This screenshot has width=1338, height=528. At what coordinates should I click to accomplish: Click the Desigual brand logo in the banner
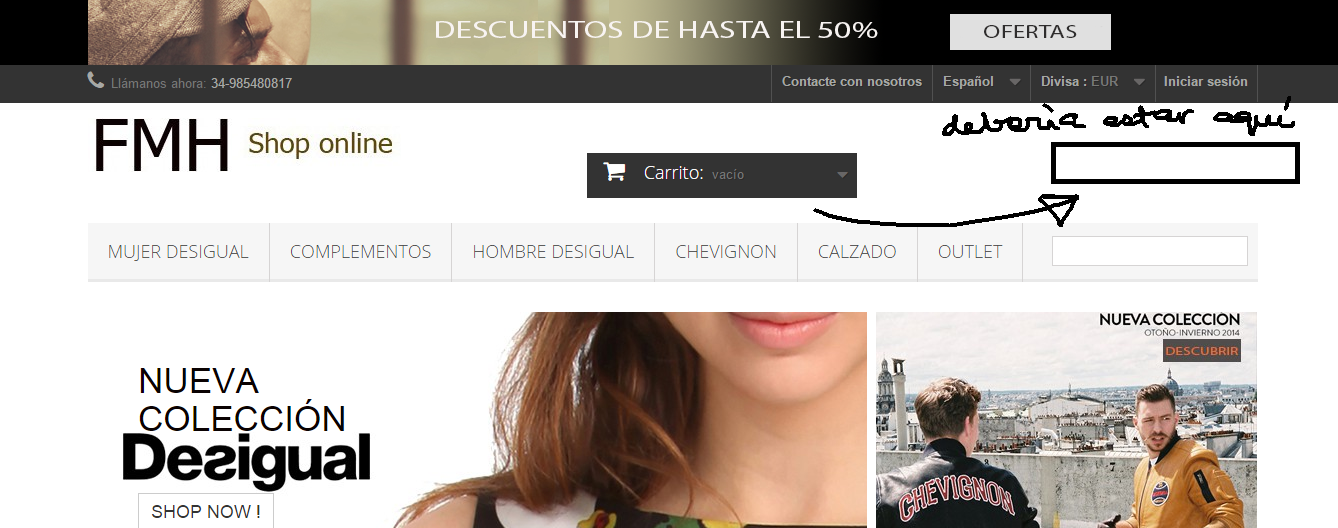tap(246, 461)
